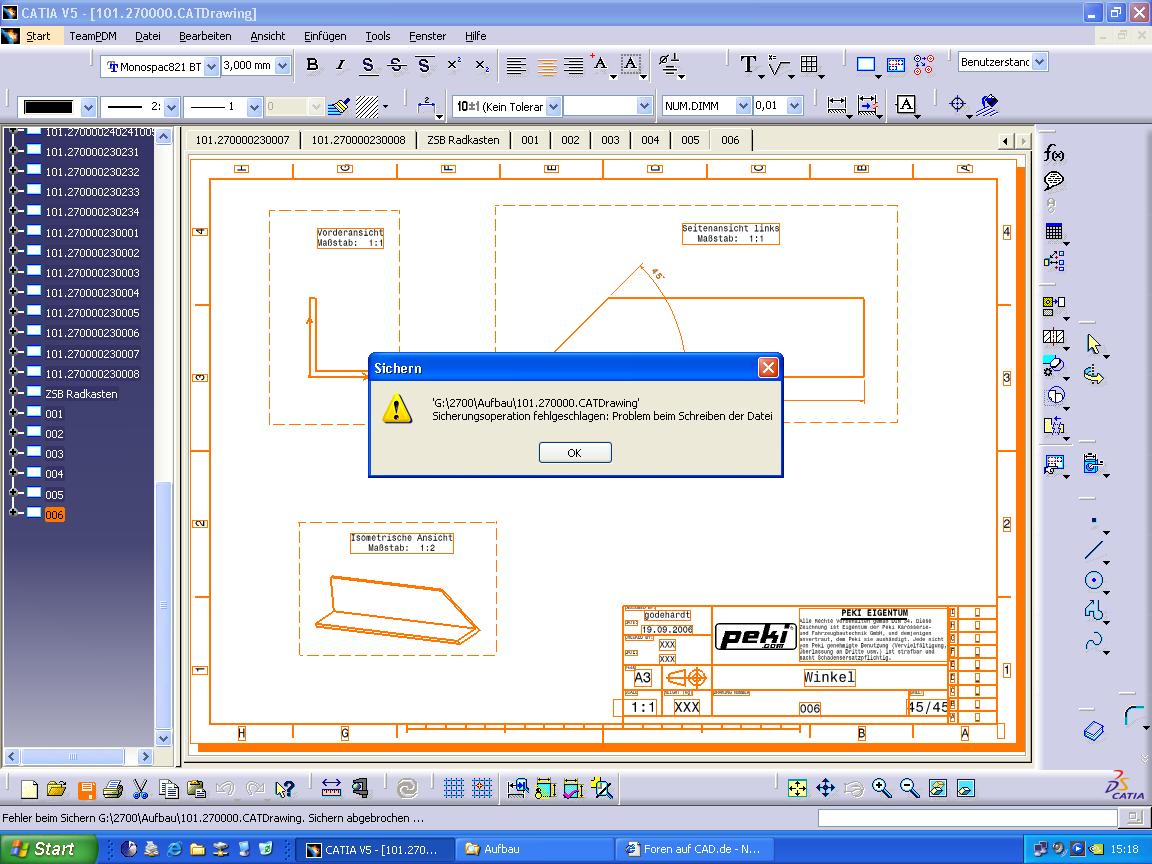Align text center
This screenshot has width=1152, height=864.
(547, 65)
